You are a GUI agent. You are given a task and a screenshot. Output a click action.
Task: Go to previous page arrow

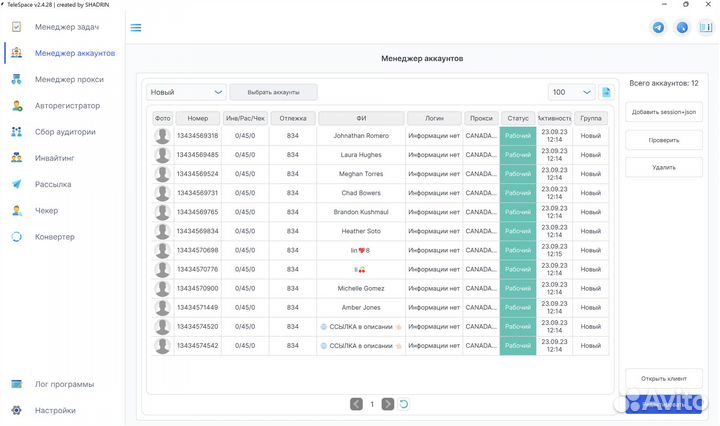356,404
